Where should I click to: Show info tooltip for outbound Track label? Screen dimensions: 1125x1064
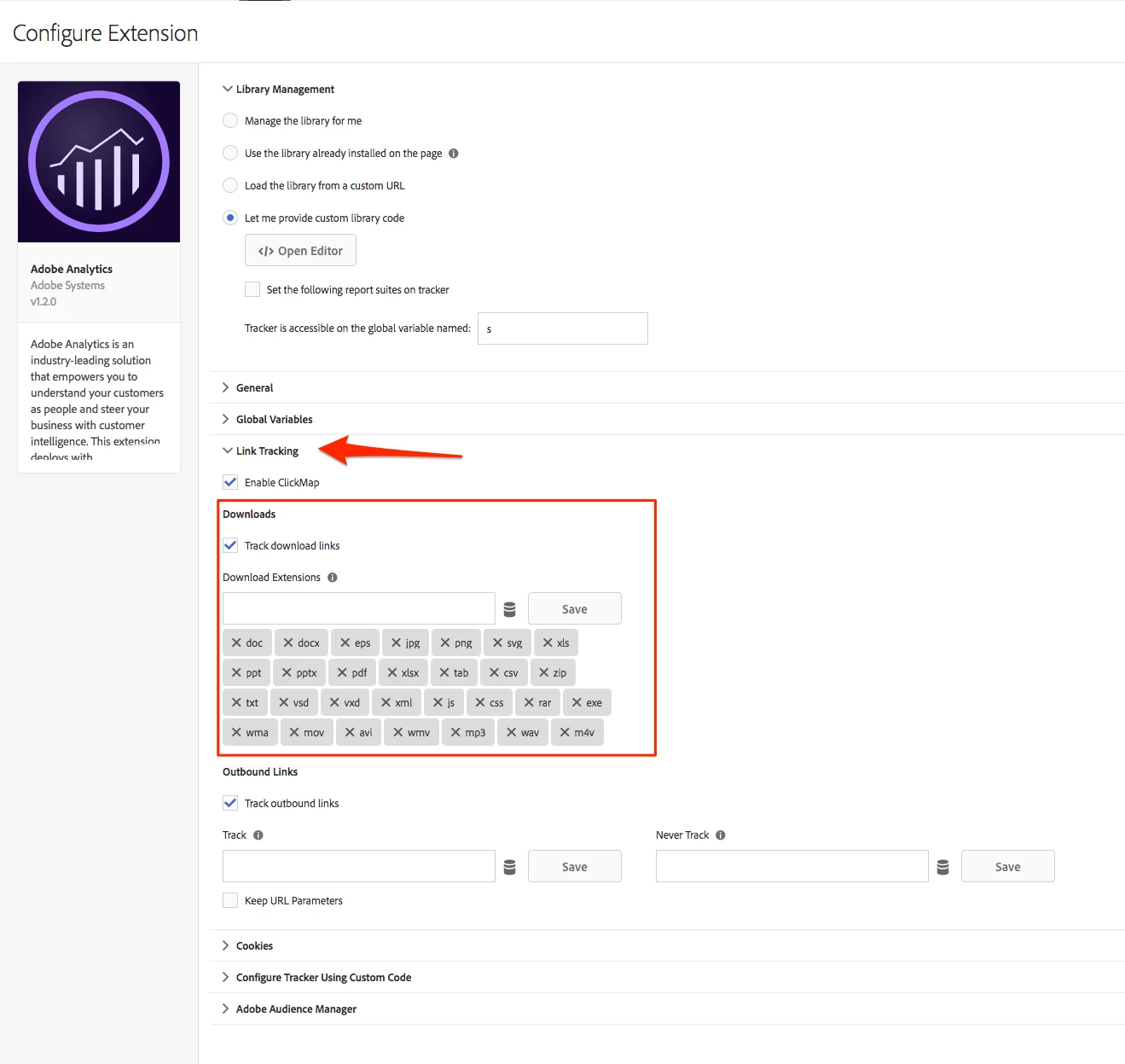(x=258, y=835)
